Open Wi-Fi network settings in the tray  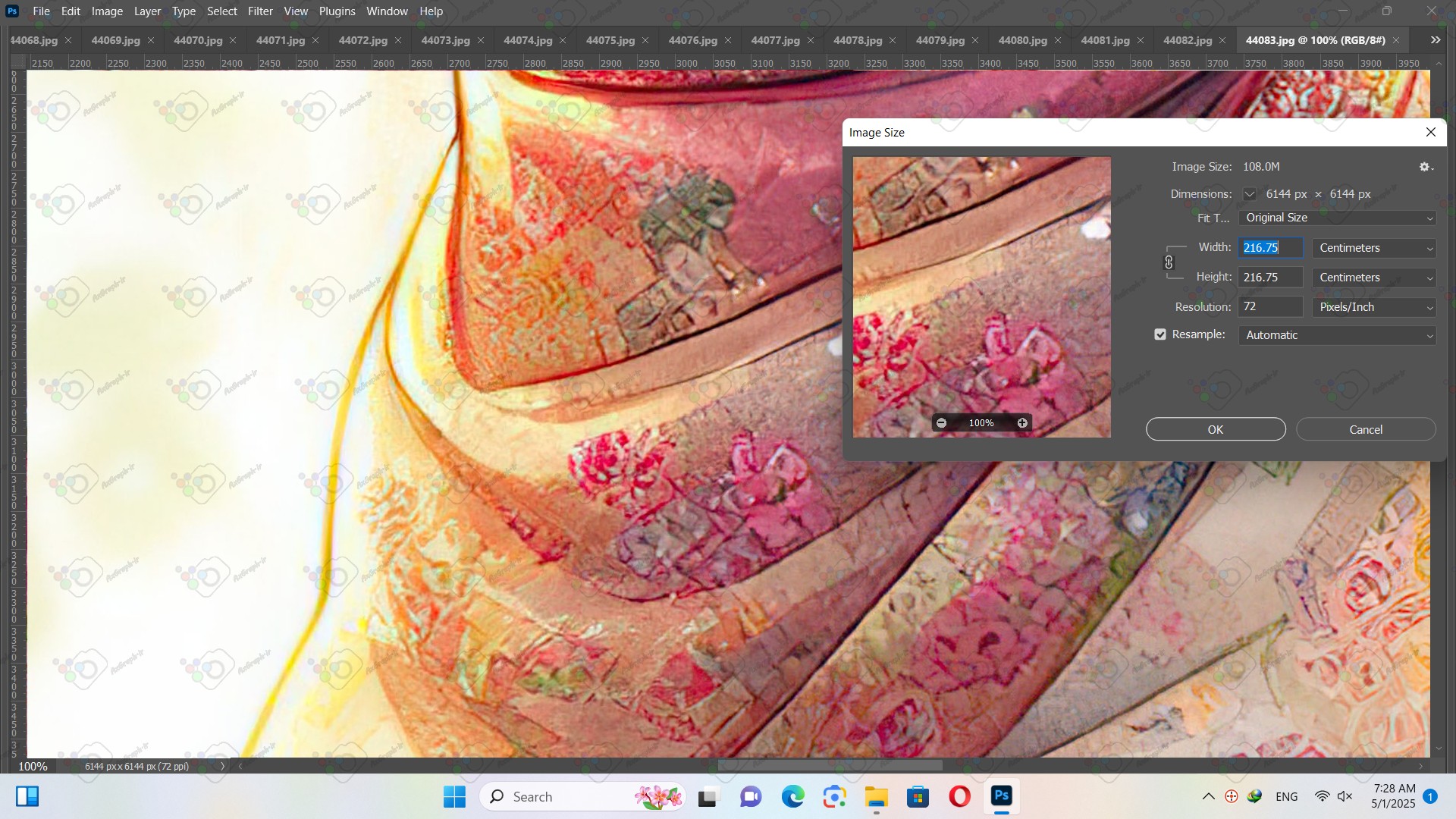point(1322,796)
